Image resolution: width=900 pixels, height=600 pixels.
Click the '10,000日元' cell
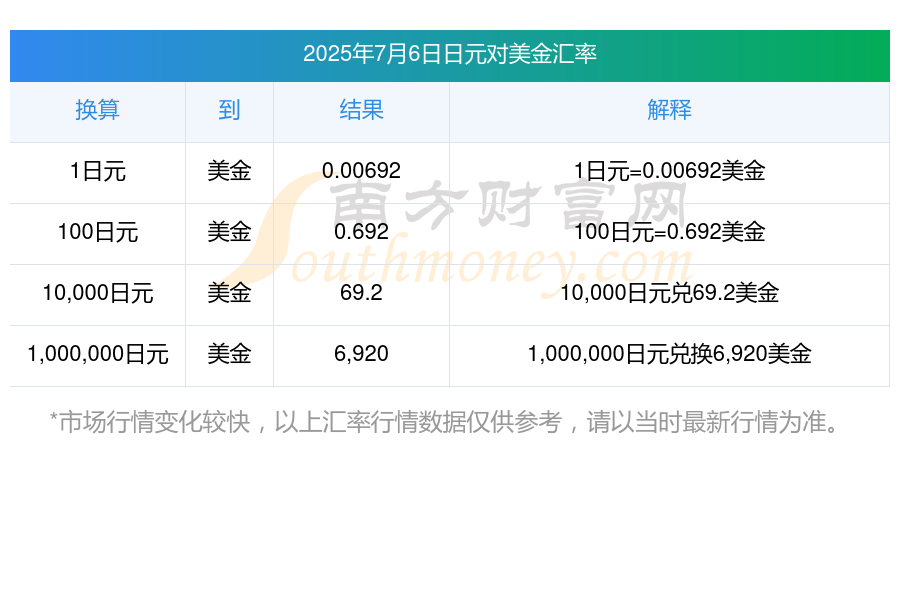point(98,293)
